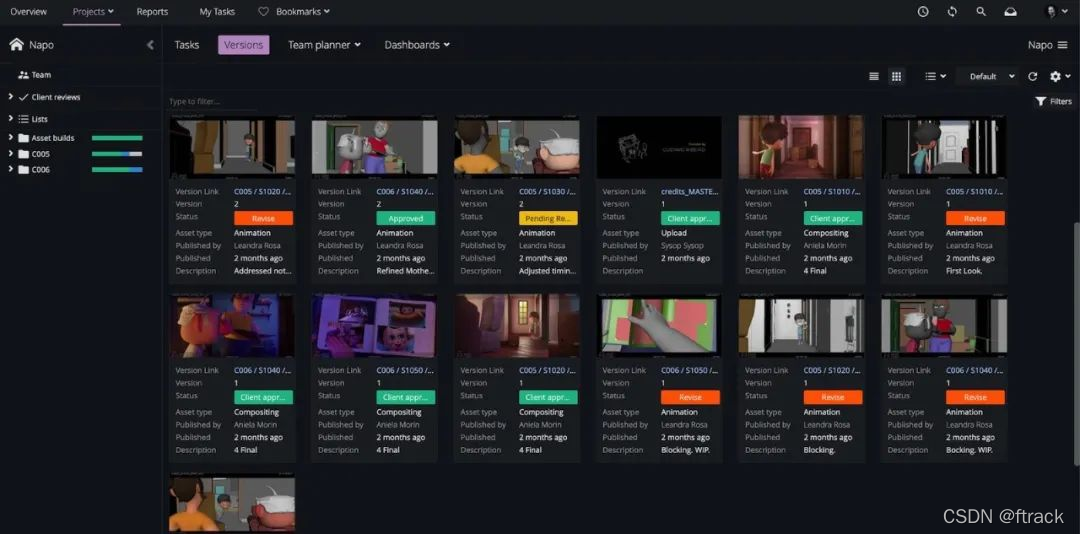The image size is (1080, 534).
Task: Open the C005 / S1030 version link
Action: click(548, 192)
